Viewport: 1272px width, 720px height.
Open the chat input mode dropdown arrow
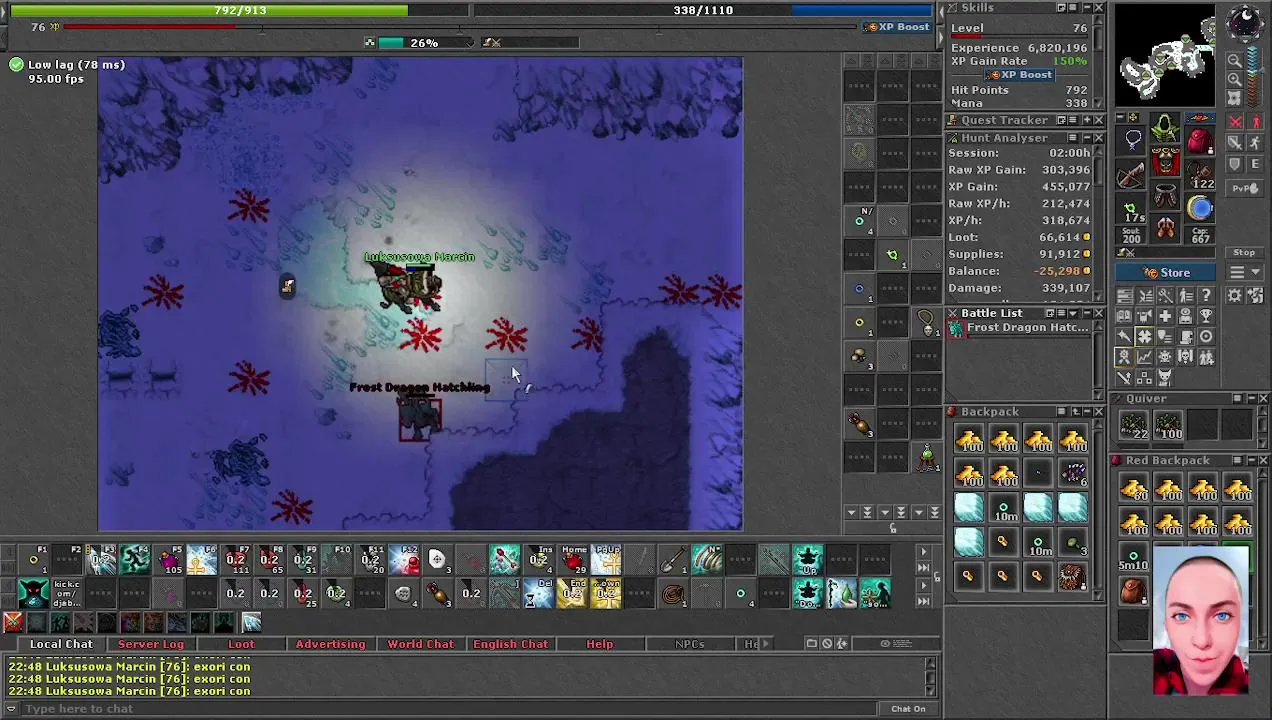11,709
